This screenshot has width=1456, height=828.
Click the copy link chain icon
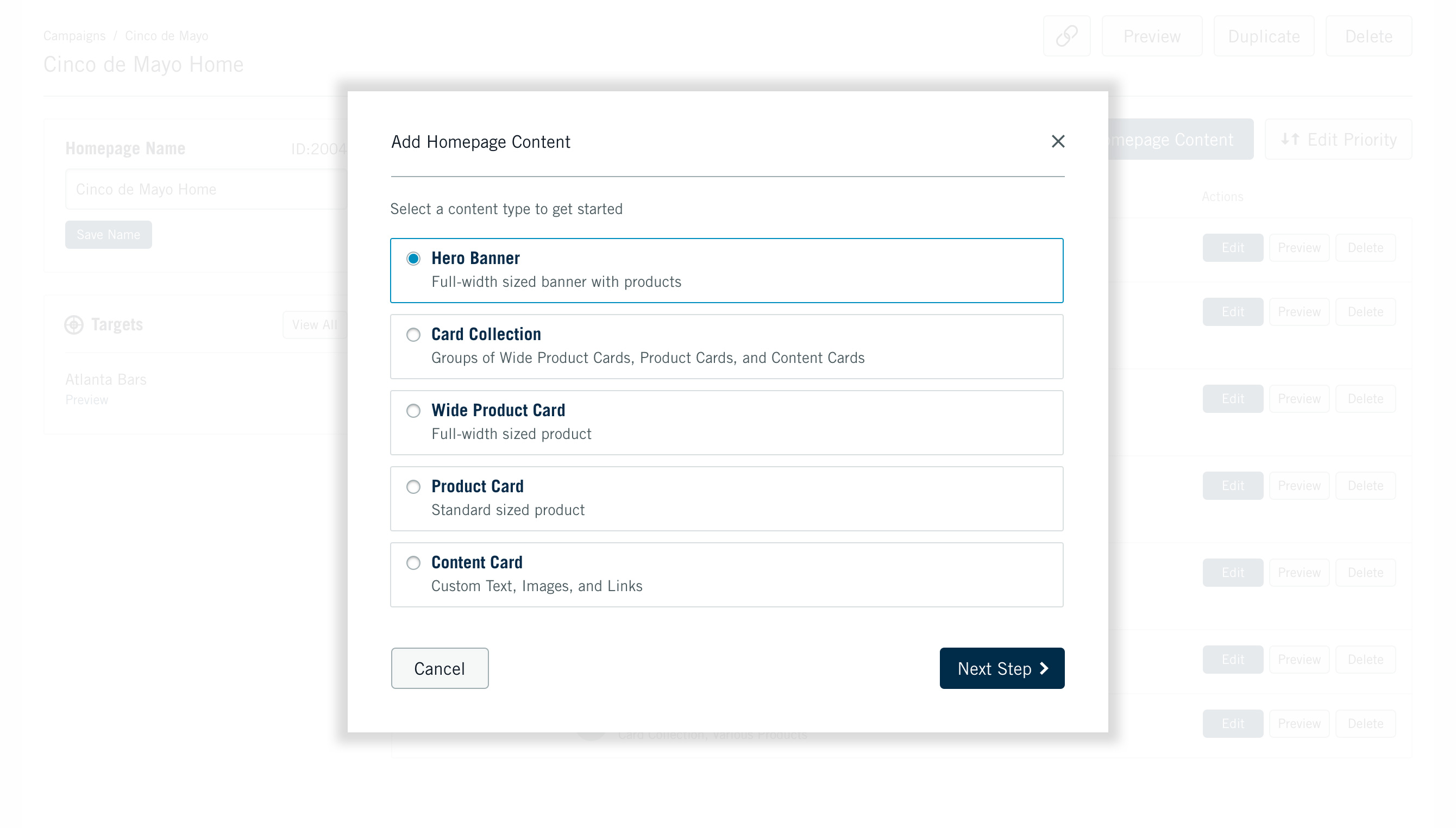[1066, 36]
